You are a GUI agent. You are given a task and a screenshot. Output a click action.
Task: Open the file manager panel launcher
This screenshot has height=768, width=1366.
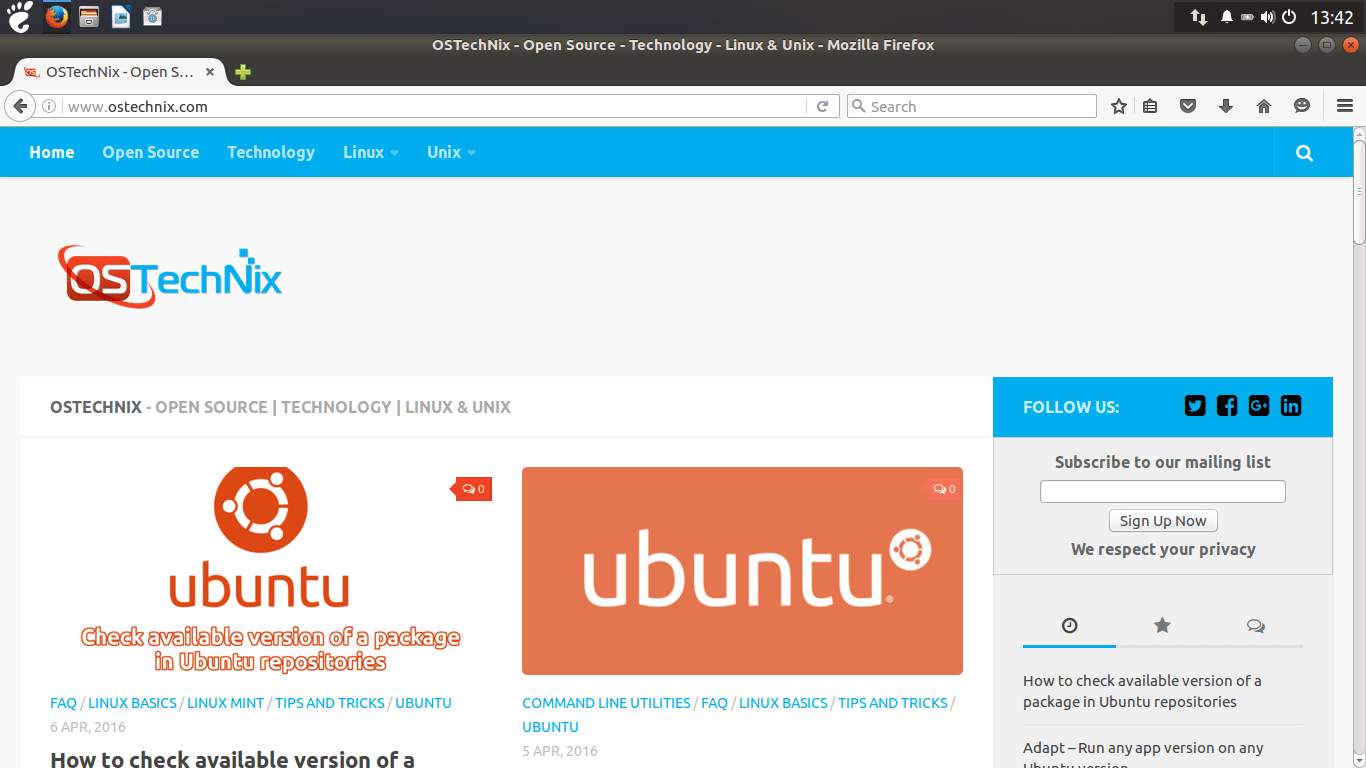89,17
